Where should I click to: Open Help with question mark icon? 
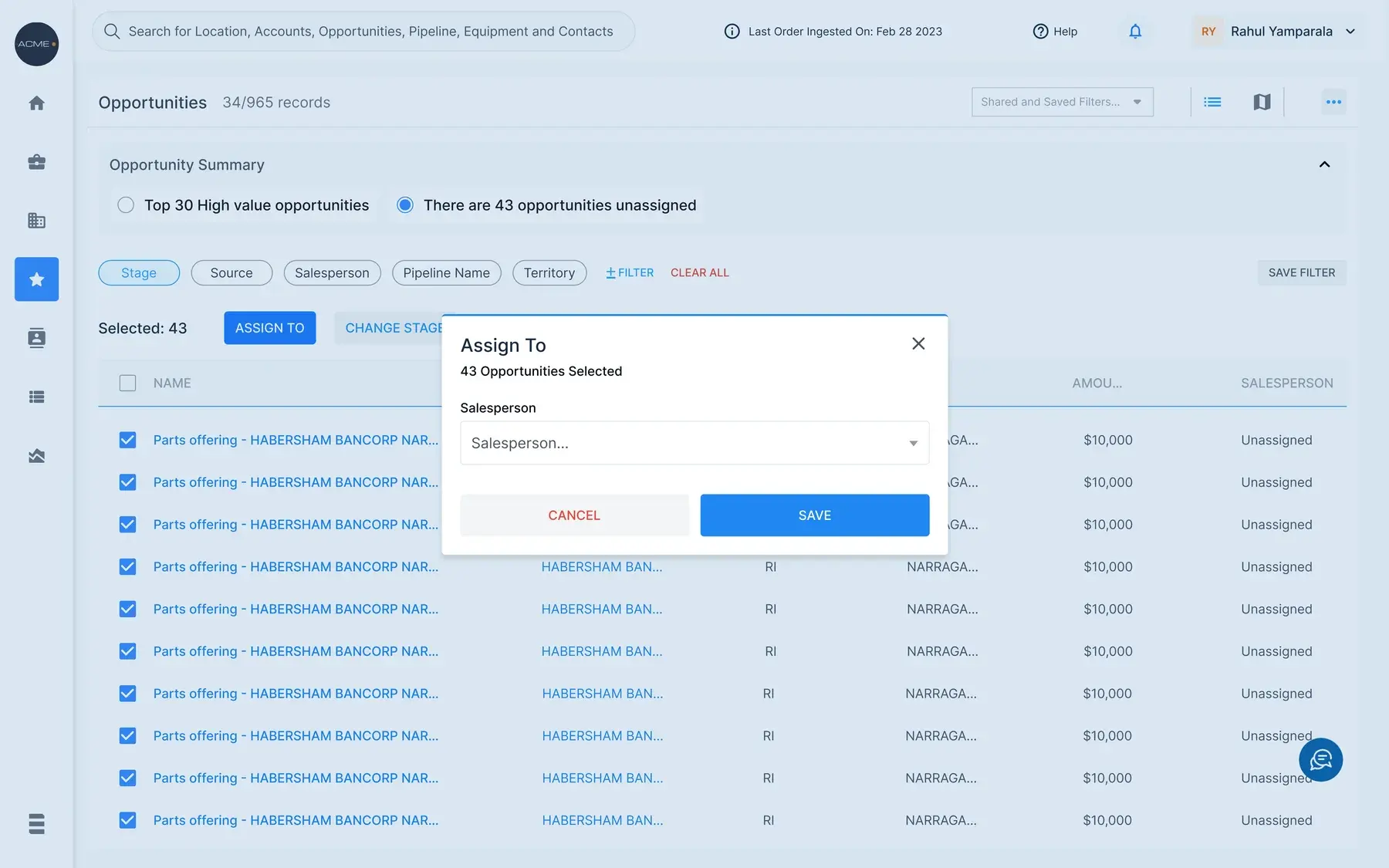1055,31
